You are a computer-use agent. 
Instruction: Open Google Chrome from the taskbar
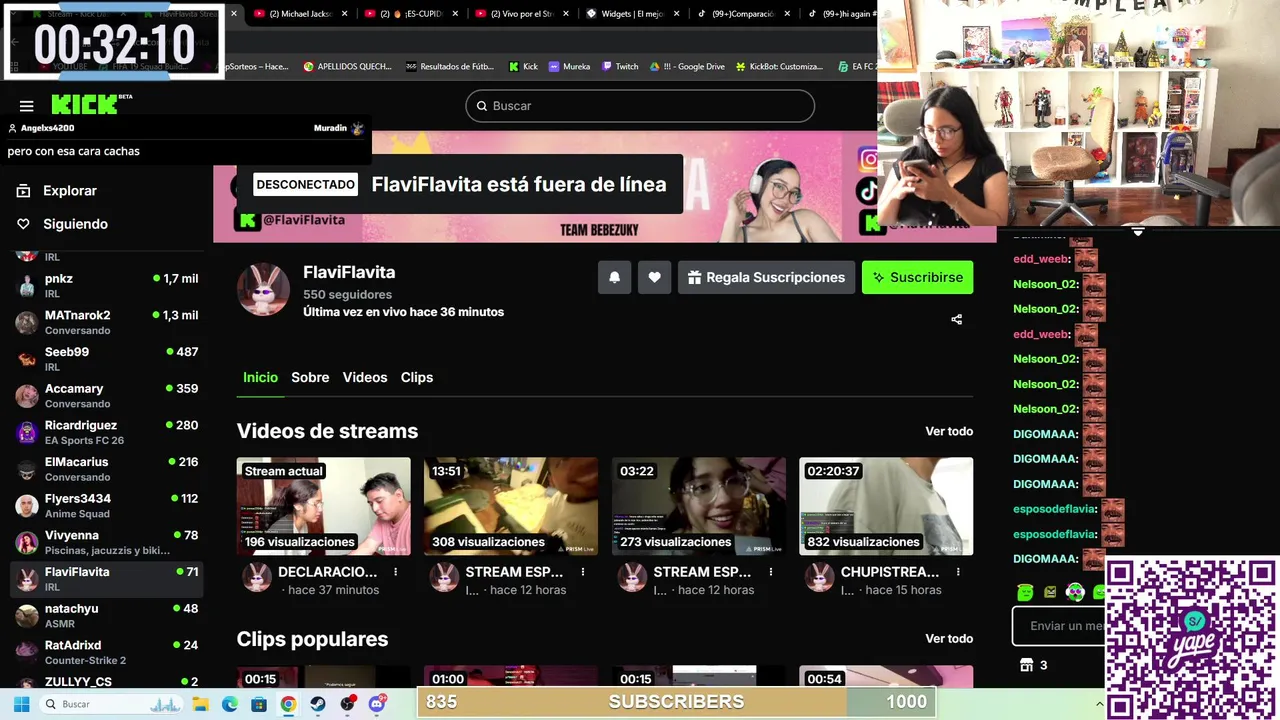point(288,704)
